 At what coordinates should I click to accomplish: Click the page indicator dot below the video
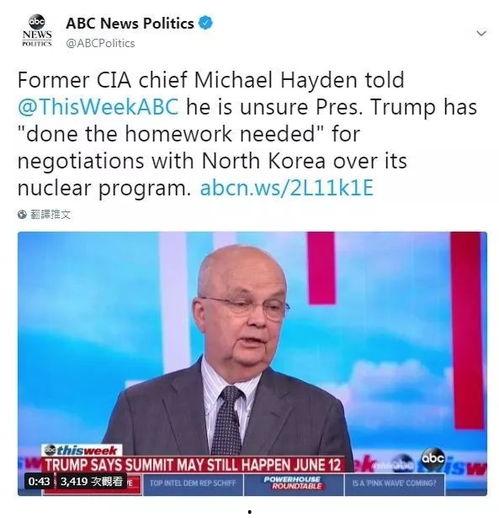pos(249,511)
